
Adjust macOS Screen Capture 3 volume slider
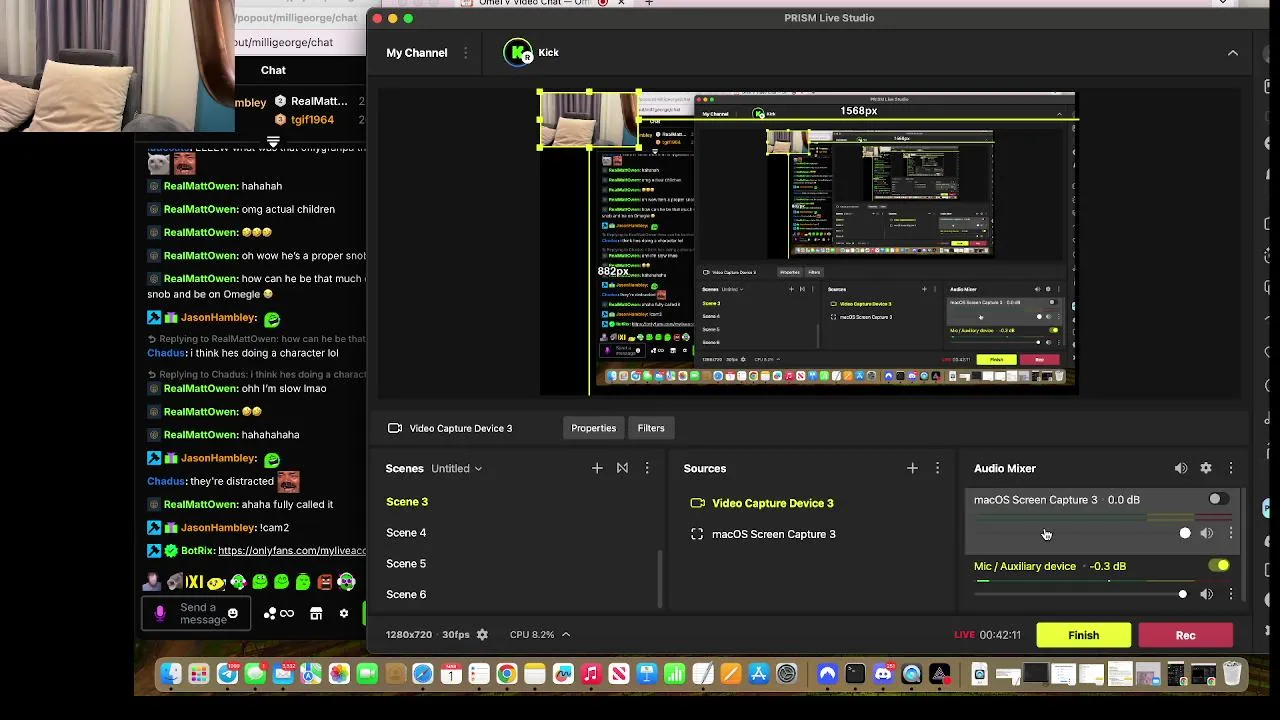click(1081, 534)
